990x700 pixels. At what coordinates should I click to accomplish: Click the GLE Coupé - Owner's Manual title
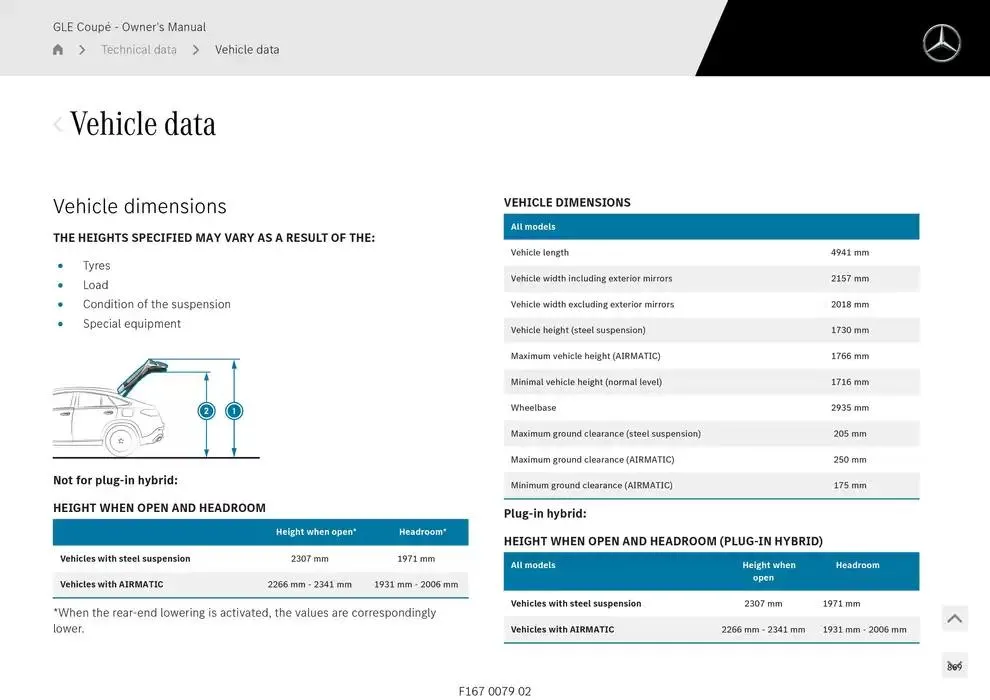(129, 27)
